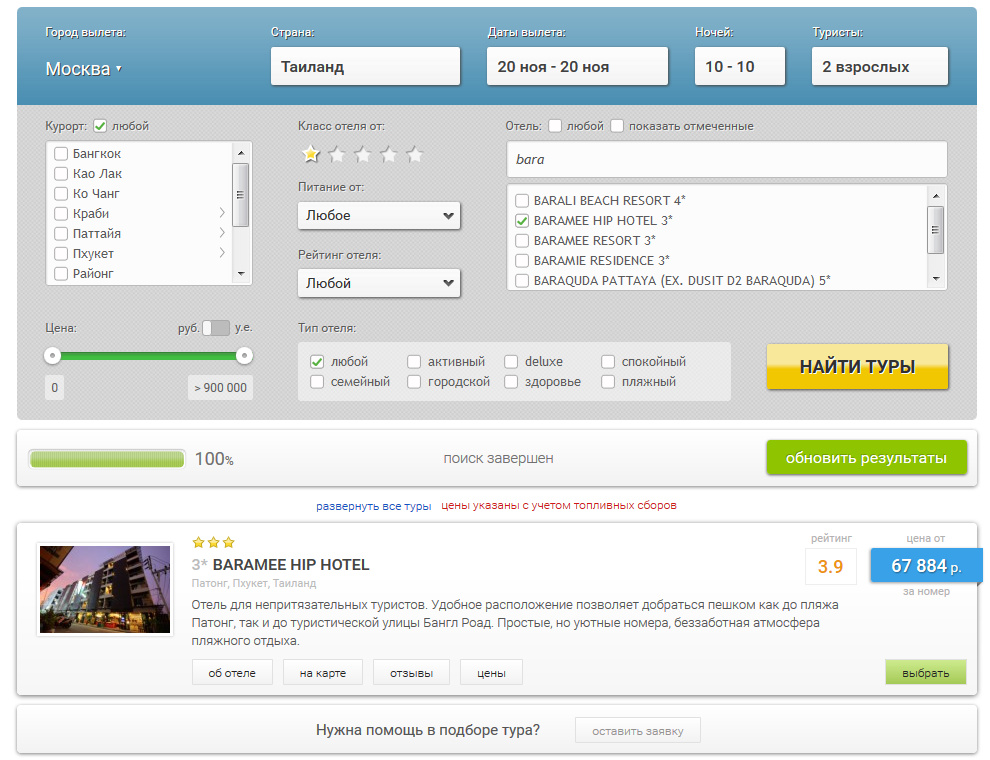
Task: Click выбрать button for Baramee Hip
Action: pos(926,673)
